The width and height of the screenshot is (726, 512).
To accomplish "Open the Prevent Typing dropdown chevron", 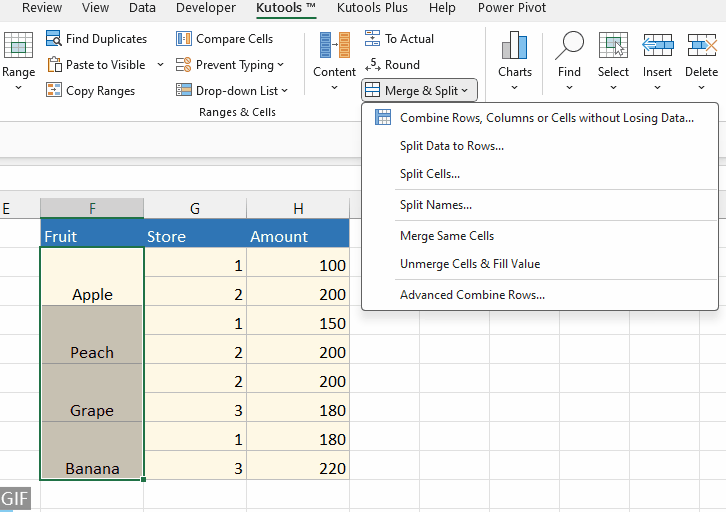I will 281,65.
